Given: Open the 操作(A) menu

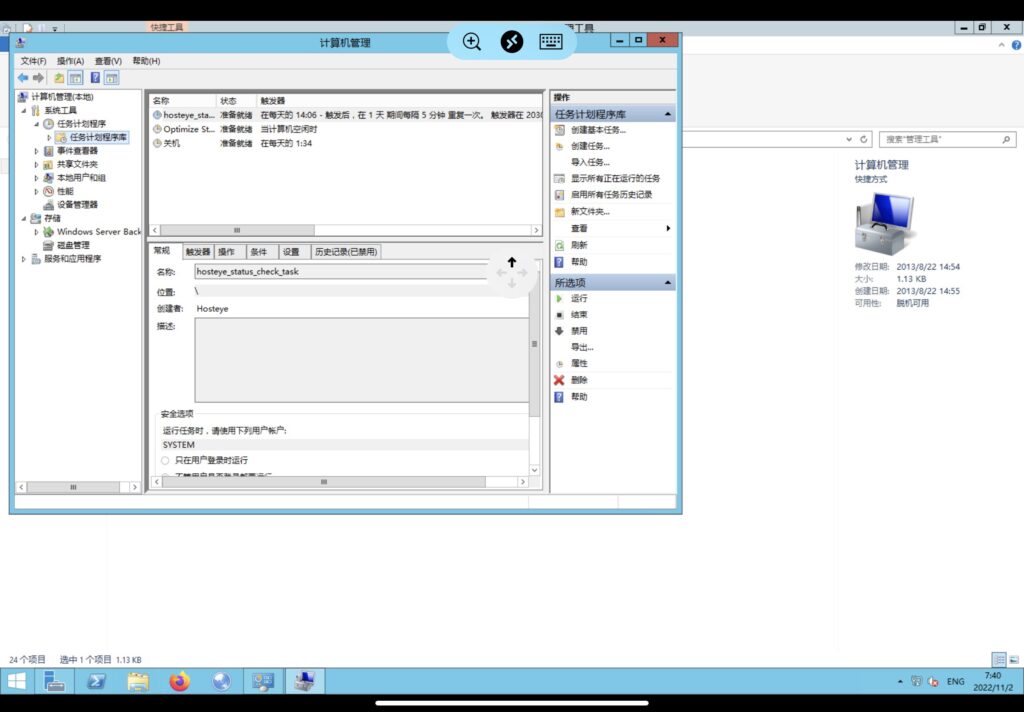Looking at the screenshot, I should pyautogui.click(x=70, y=61).
